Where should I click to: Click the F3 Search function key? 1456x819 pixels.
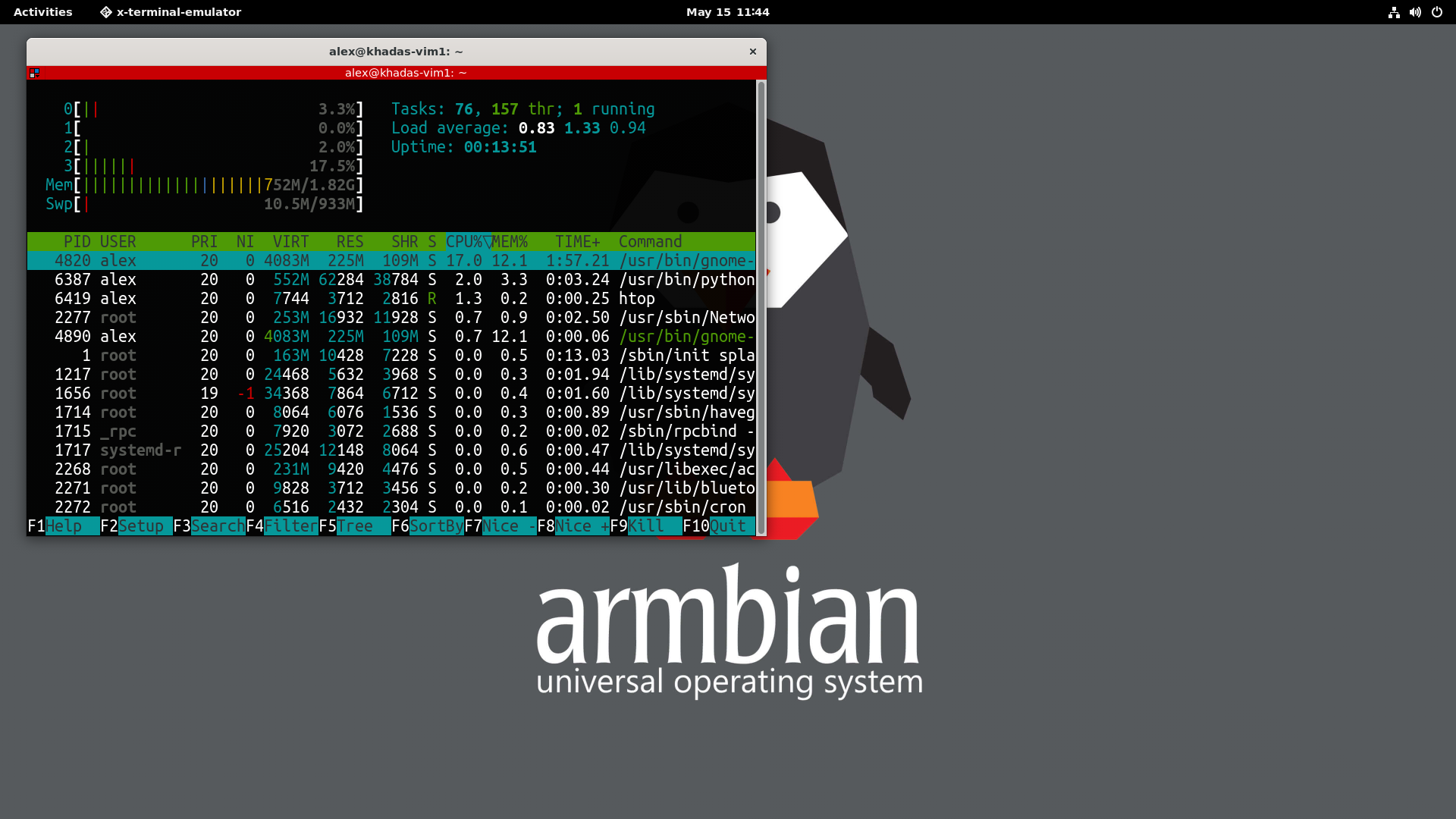click(209, 526)
